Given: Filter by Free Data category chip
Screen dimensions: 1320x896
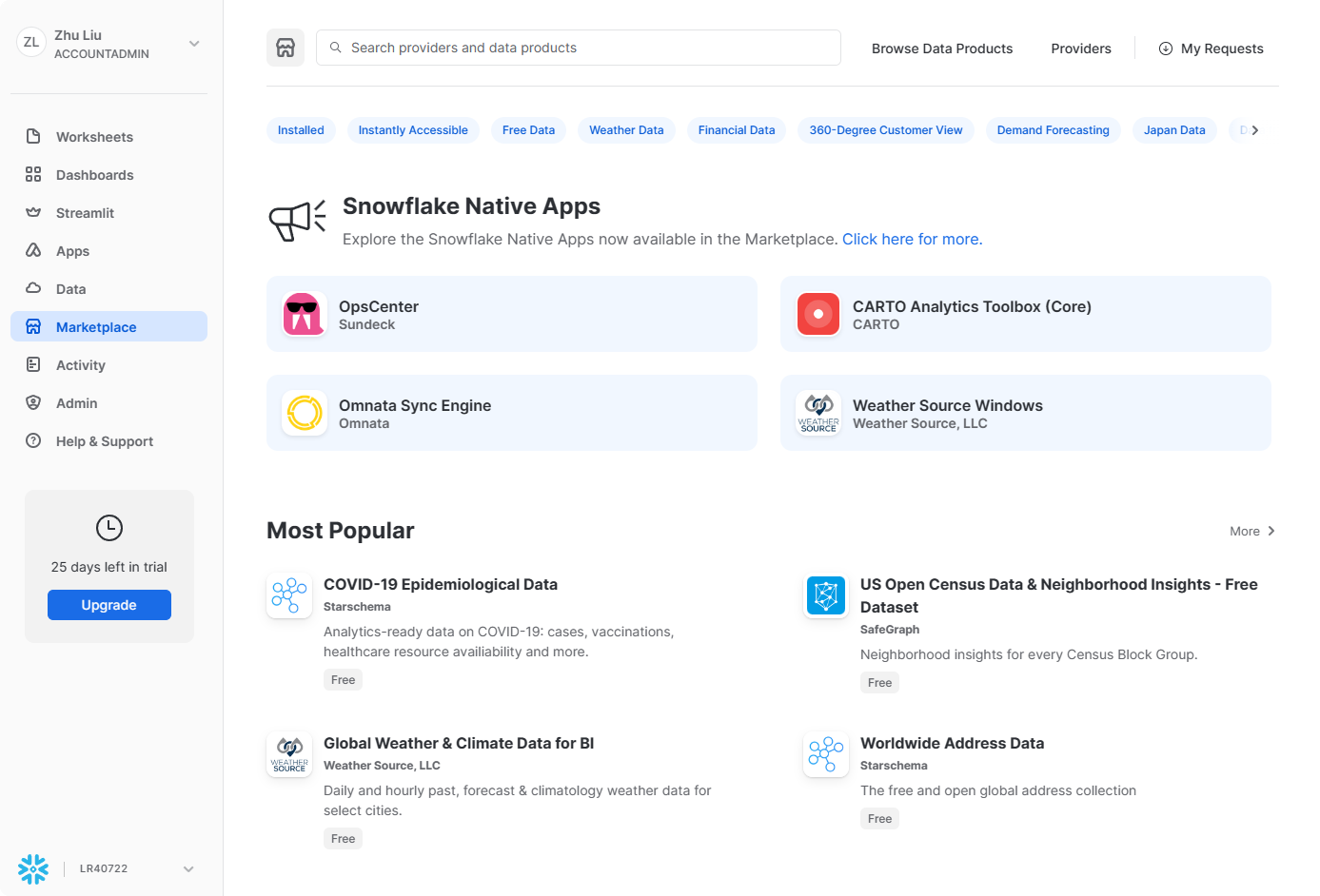Looking at the screenshot, I should click(528, 130).
